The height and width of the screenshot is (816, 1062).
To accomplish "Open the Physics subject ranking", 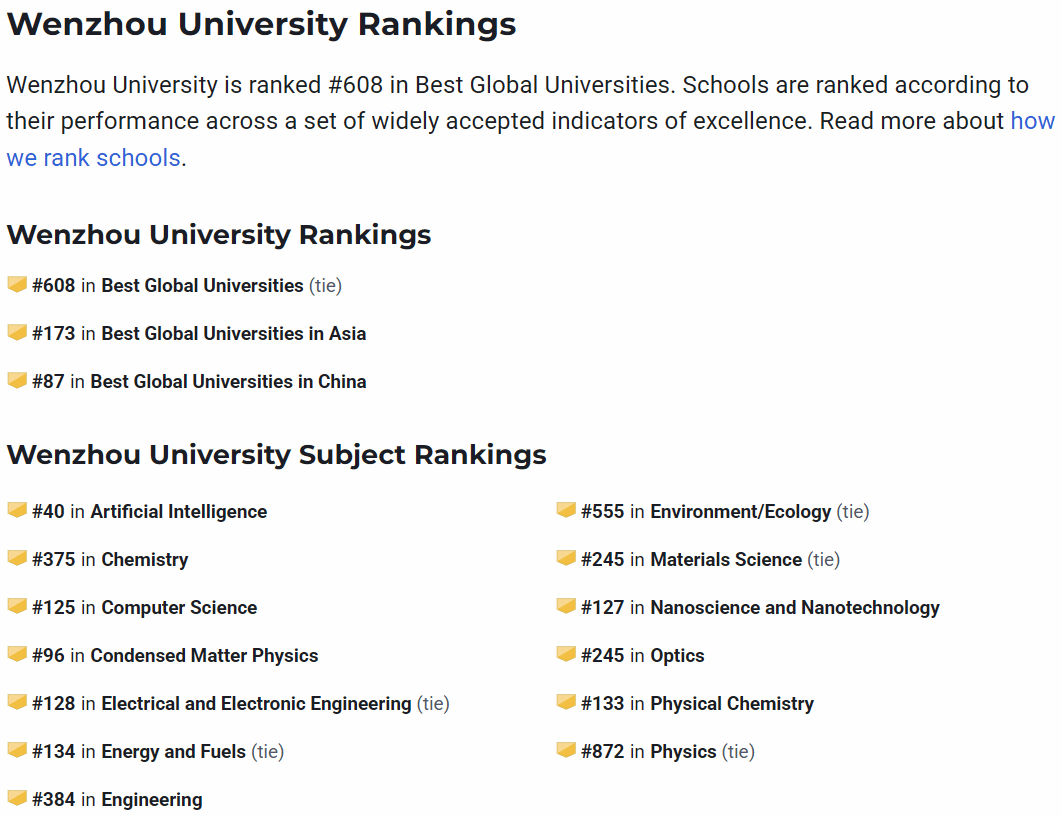I will coord(683,752).
